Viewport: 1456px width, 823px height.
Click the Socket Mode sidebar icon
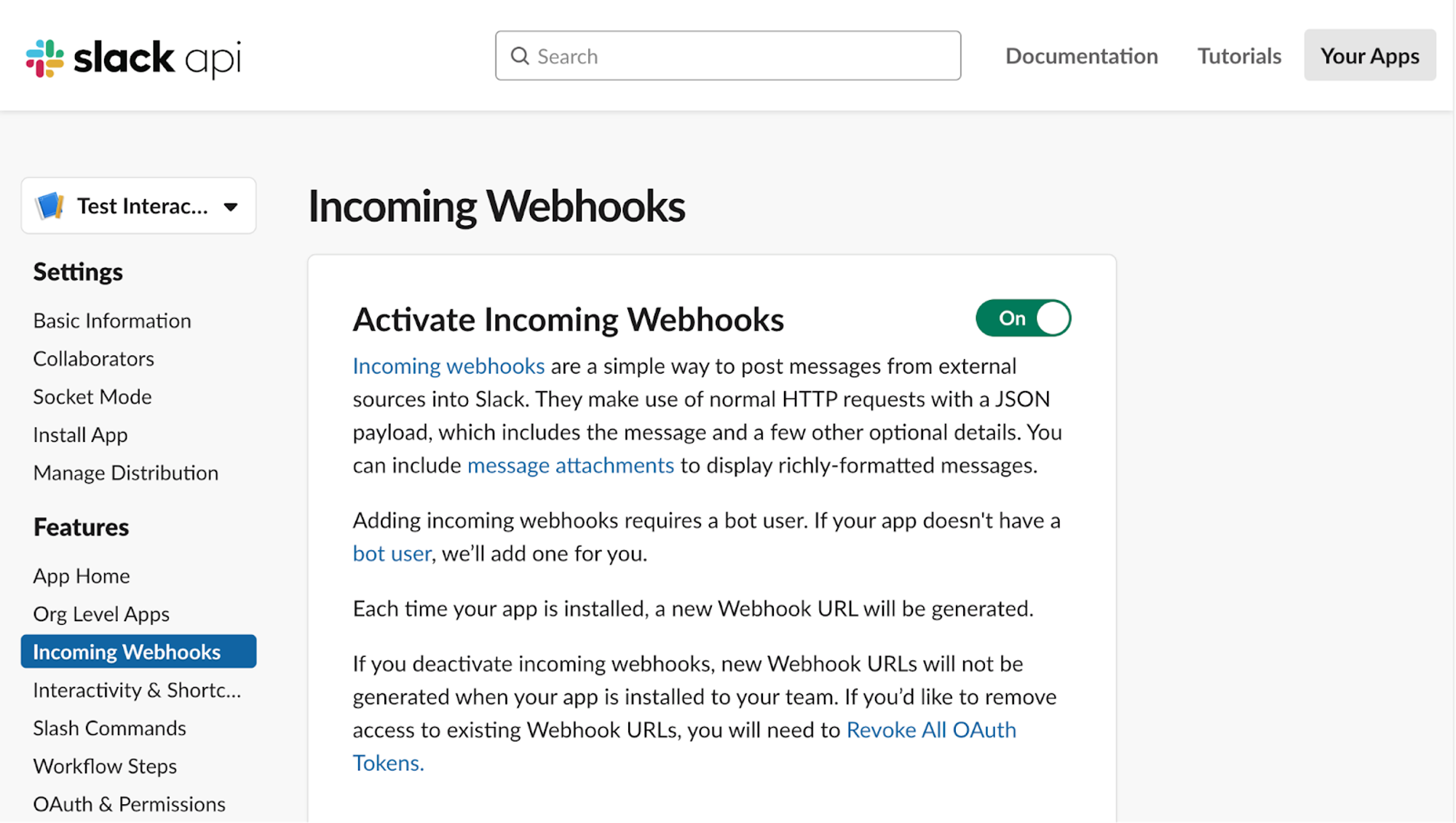tap(91, 396)
